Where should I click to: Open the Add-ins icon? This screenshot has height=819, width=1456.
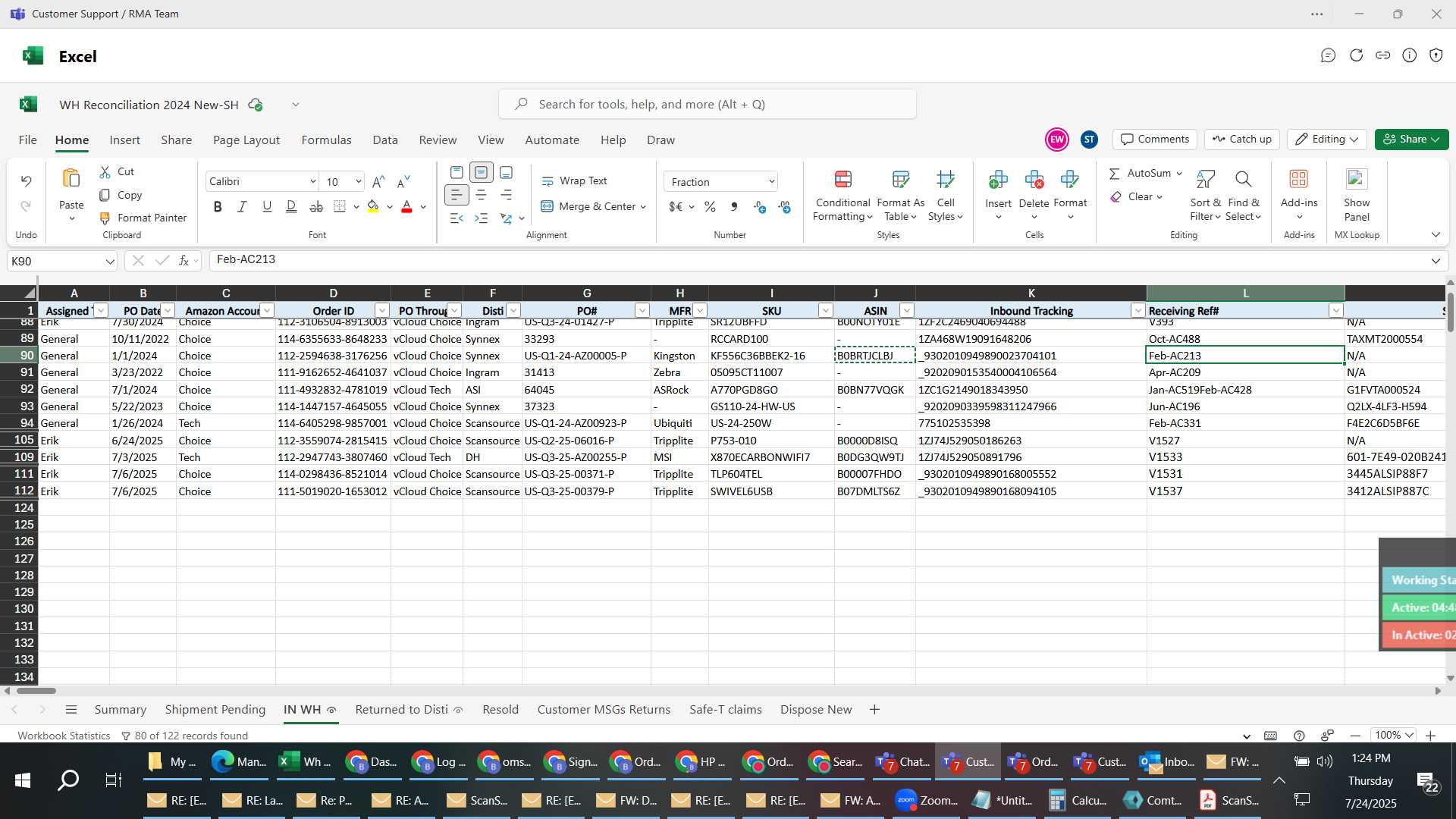coord(1299,180)
